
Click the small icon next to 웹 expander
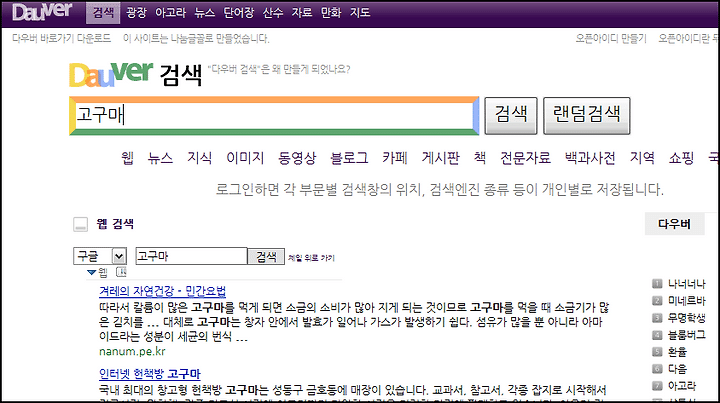coord(121,272)
